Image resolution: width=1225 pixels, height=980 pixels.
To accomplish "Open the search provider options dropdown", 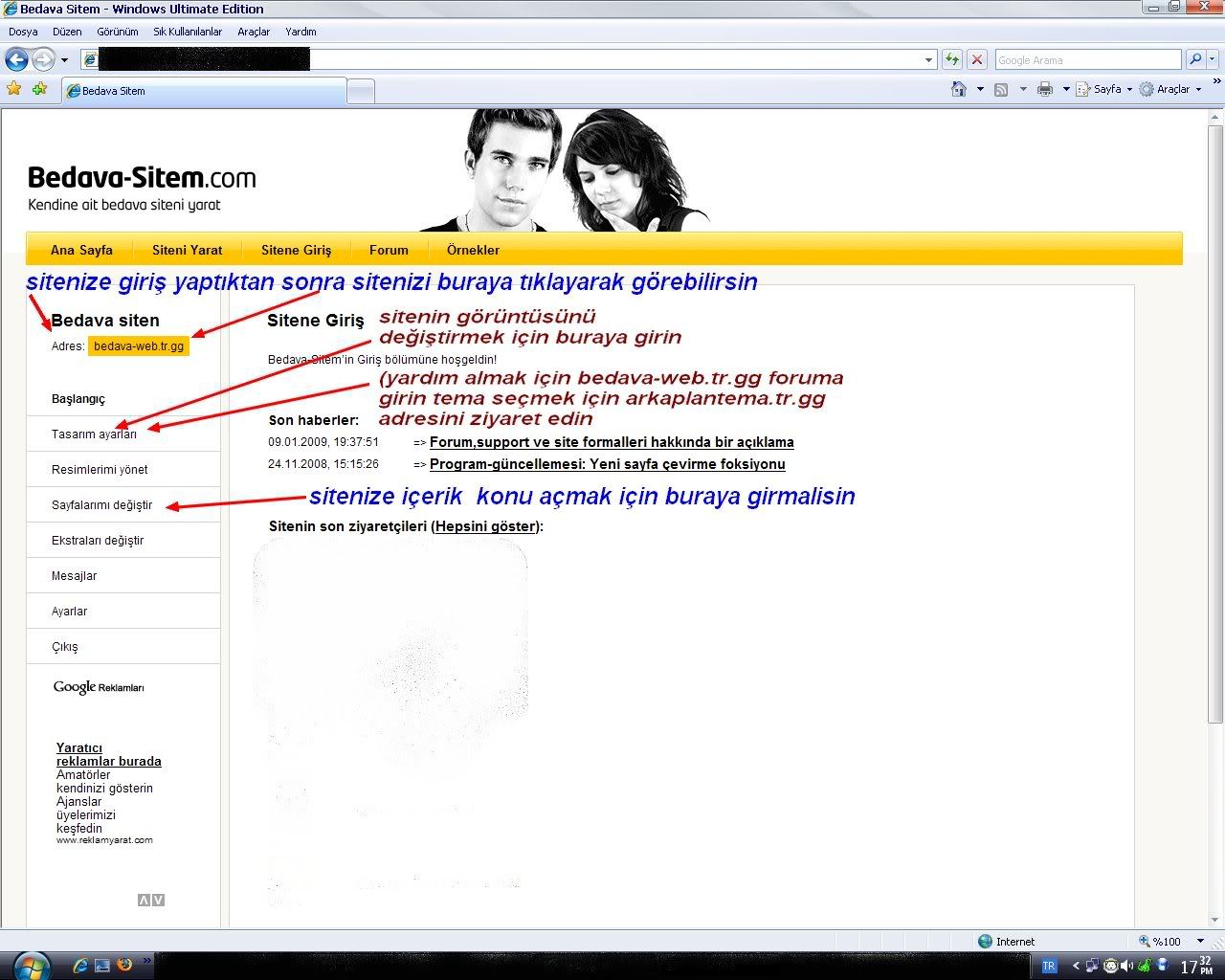I will 1213,59.
